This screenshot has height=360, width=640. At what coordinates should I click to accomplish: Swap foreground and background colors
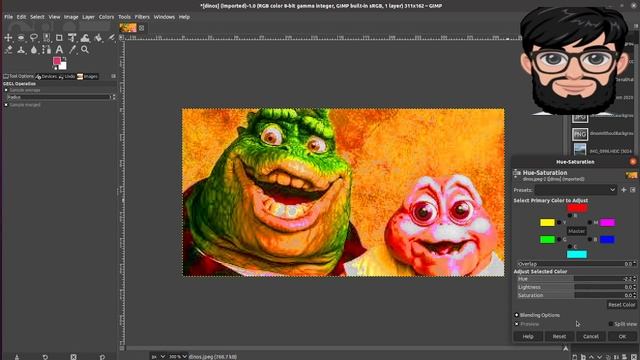(x=64, y=60)
